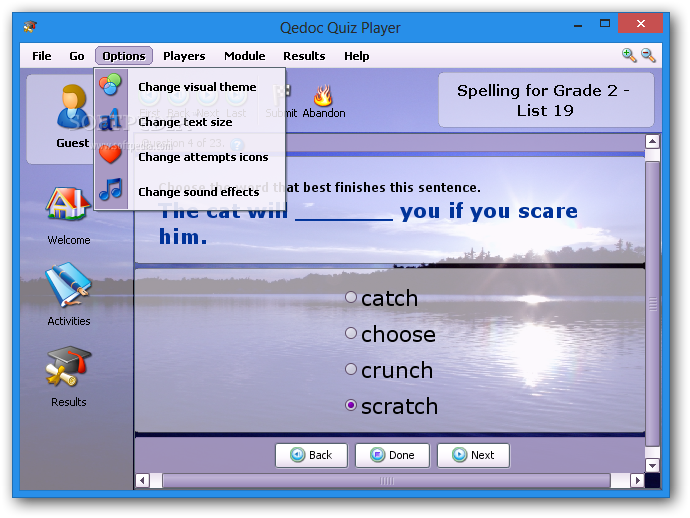
Task: Click the Done button
Action: (x=392, y=455)
